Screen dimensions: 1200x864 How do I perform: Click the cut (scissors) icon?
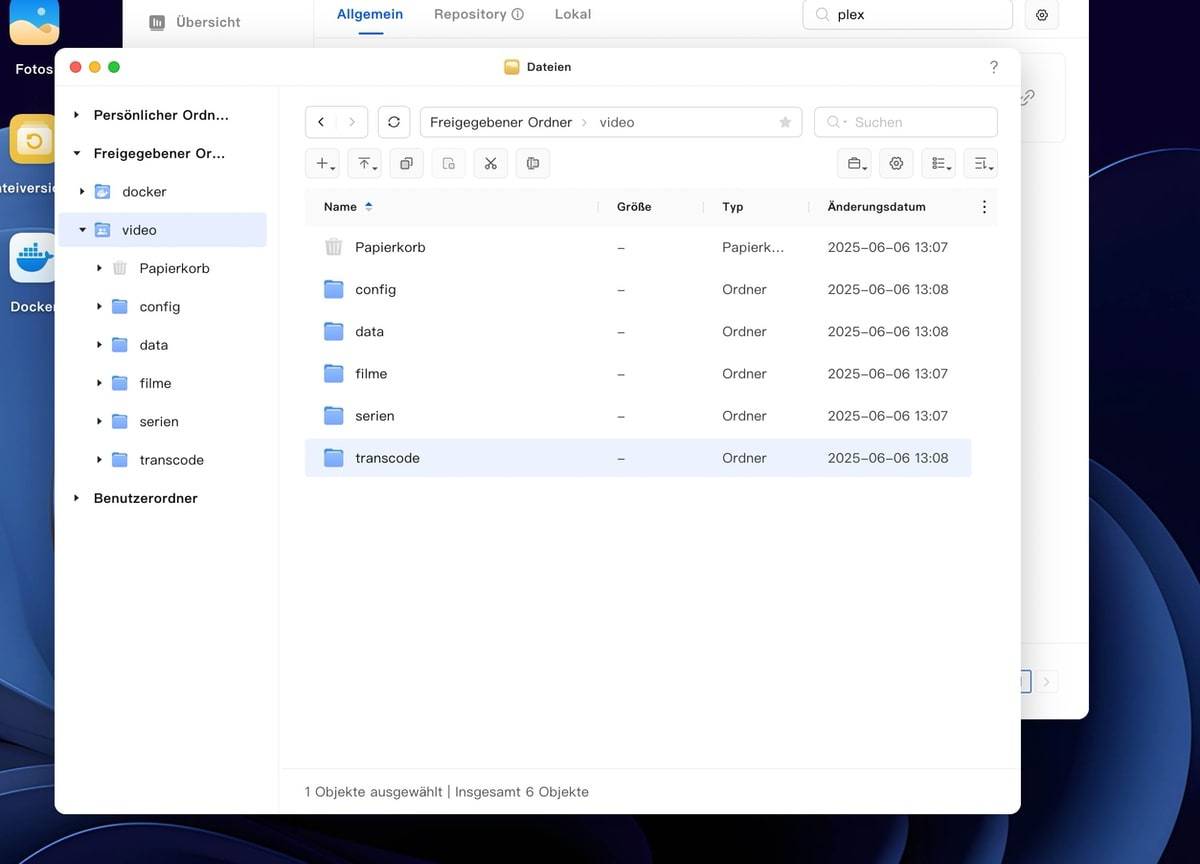(490, 163)
